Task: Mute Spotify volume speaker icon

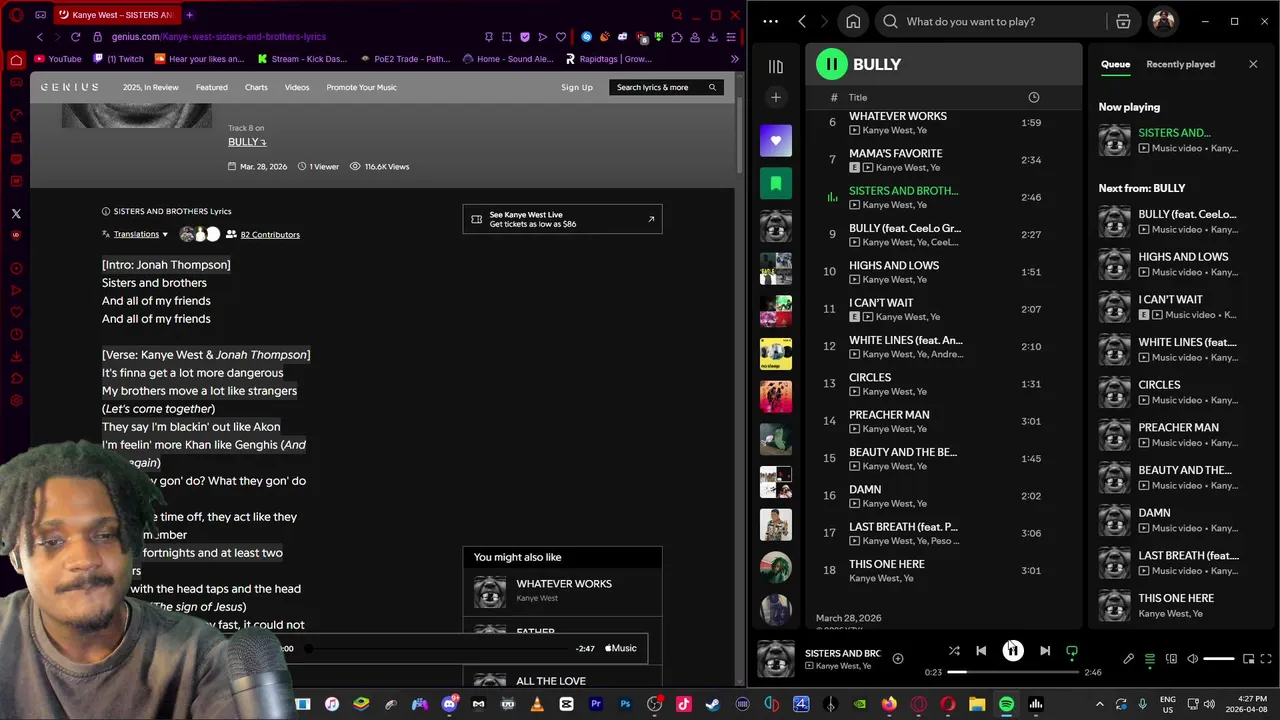Action: [1192, 659]
